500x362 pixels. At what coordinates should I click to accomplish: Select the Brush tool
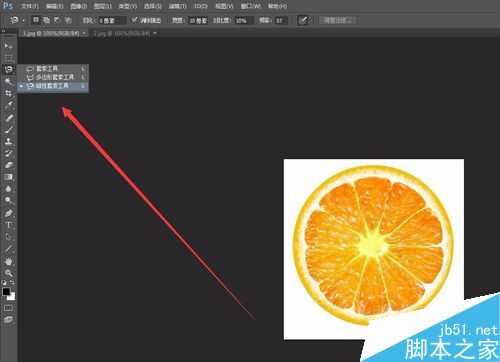click(9, 129)
